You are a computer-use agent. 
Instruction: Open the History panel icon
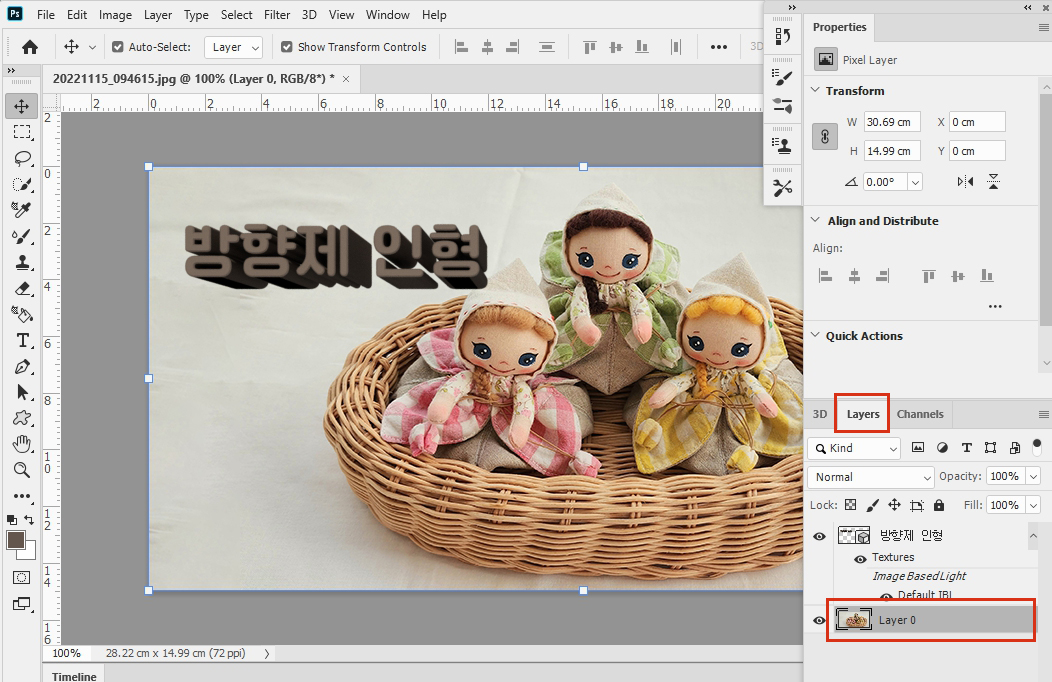pyautogui.click(x=782, y=36)
